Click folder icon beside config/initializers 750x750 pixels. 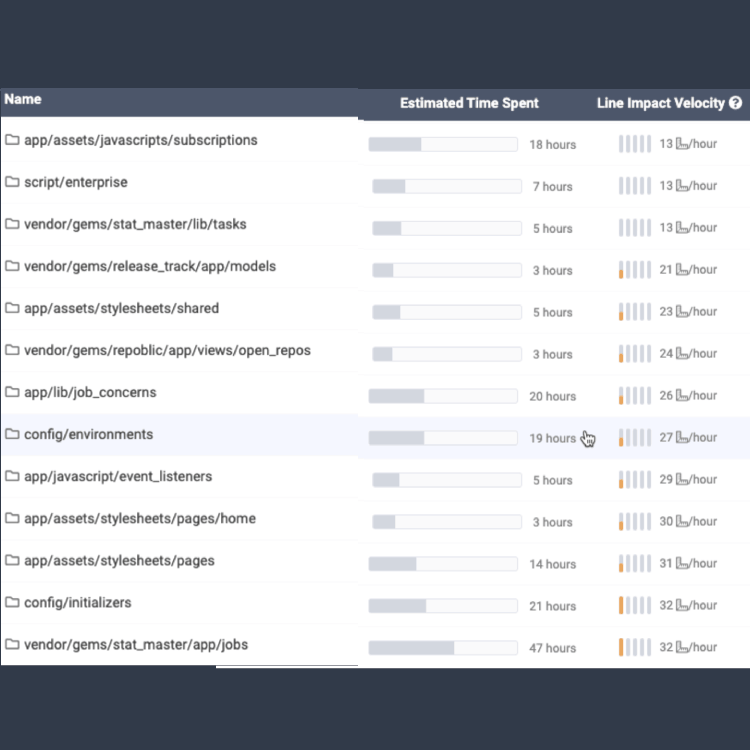click(x=13, y=602)
